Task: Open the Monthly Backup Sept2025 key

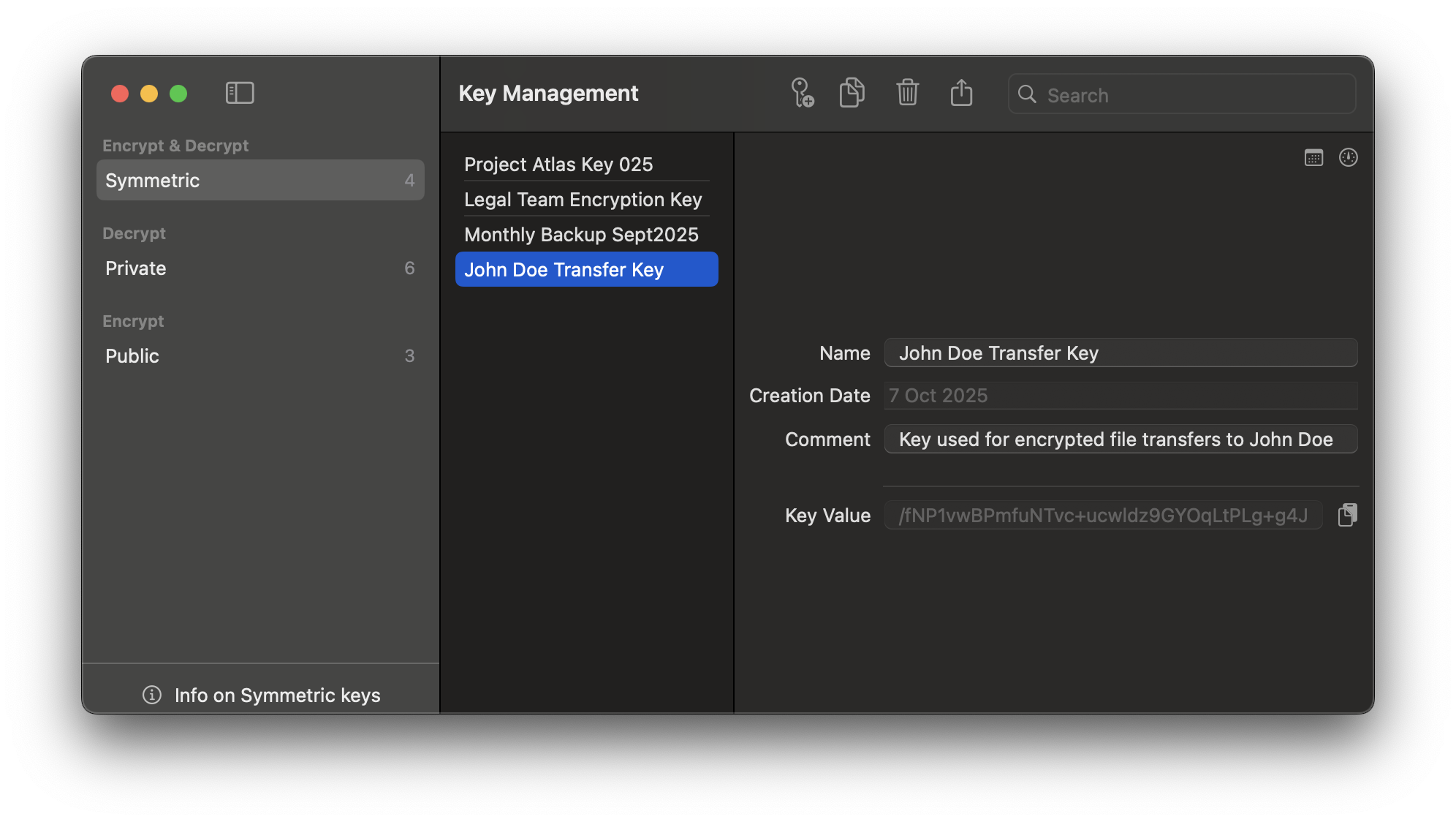Action: 581,234
